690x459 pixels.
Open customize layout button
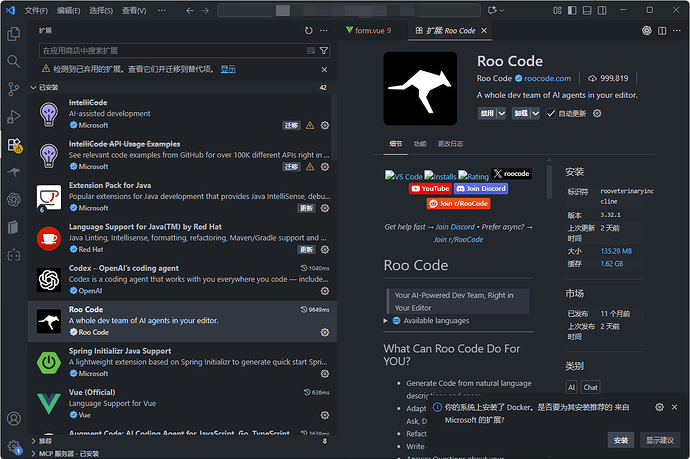pyautogui.click(x=557, y=10)
